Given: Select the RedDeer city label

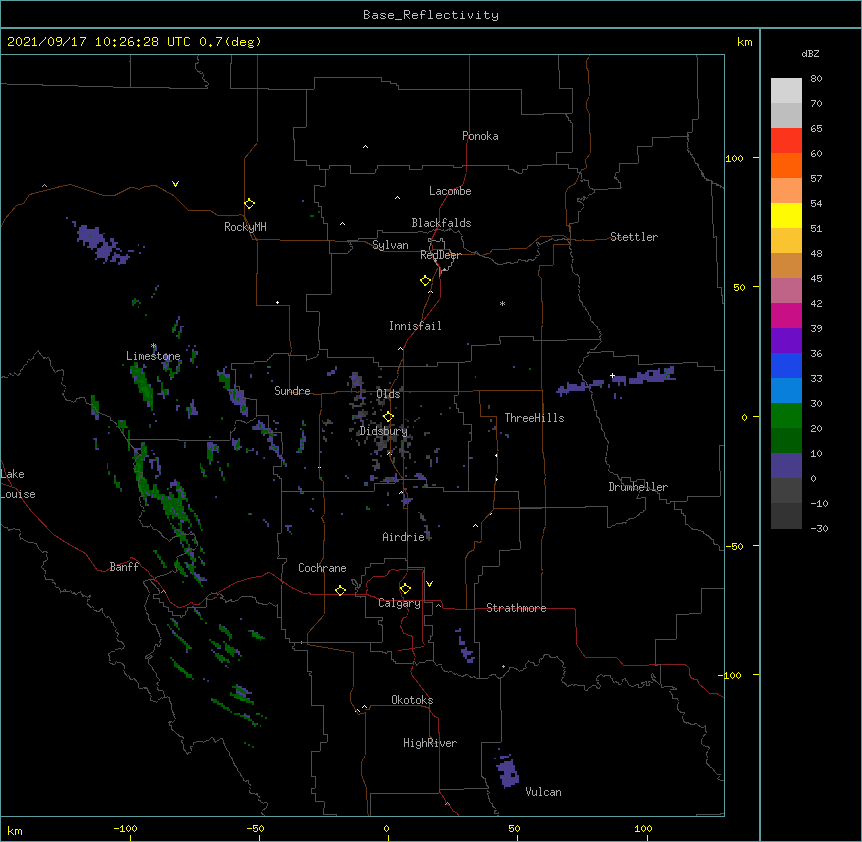Looking at the screenshot, I should 440,255.
